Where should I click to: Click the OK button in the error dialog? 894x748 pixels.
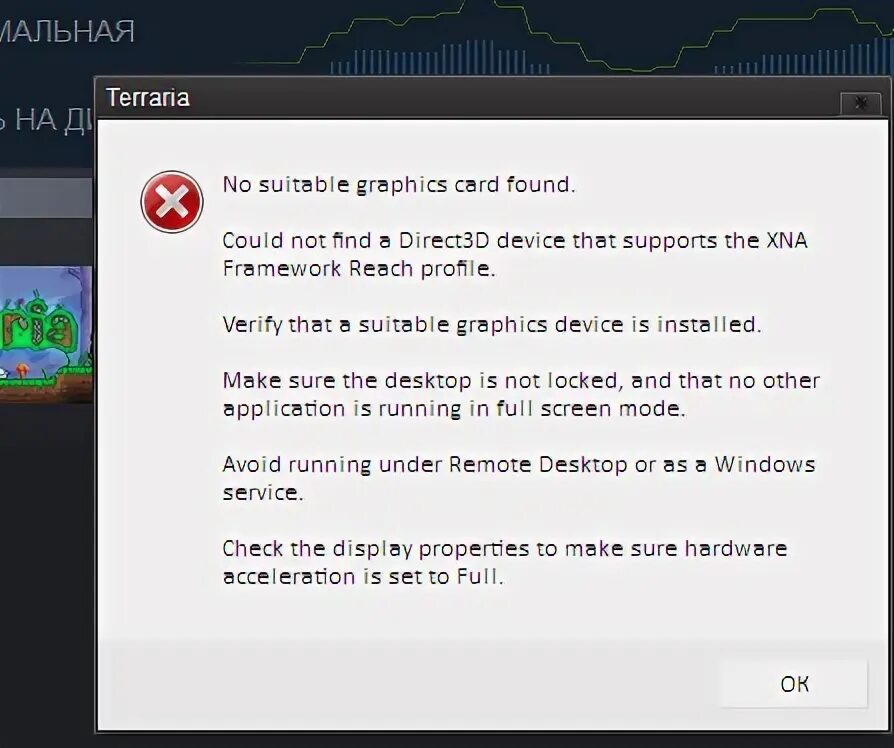794,684
